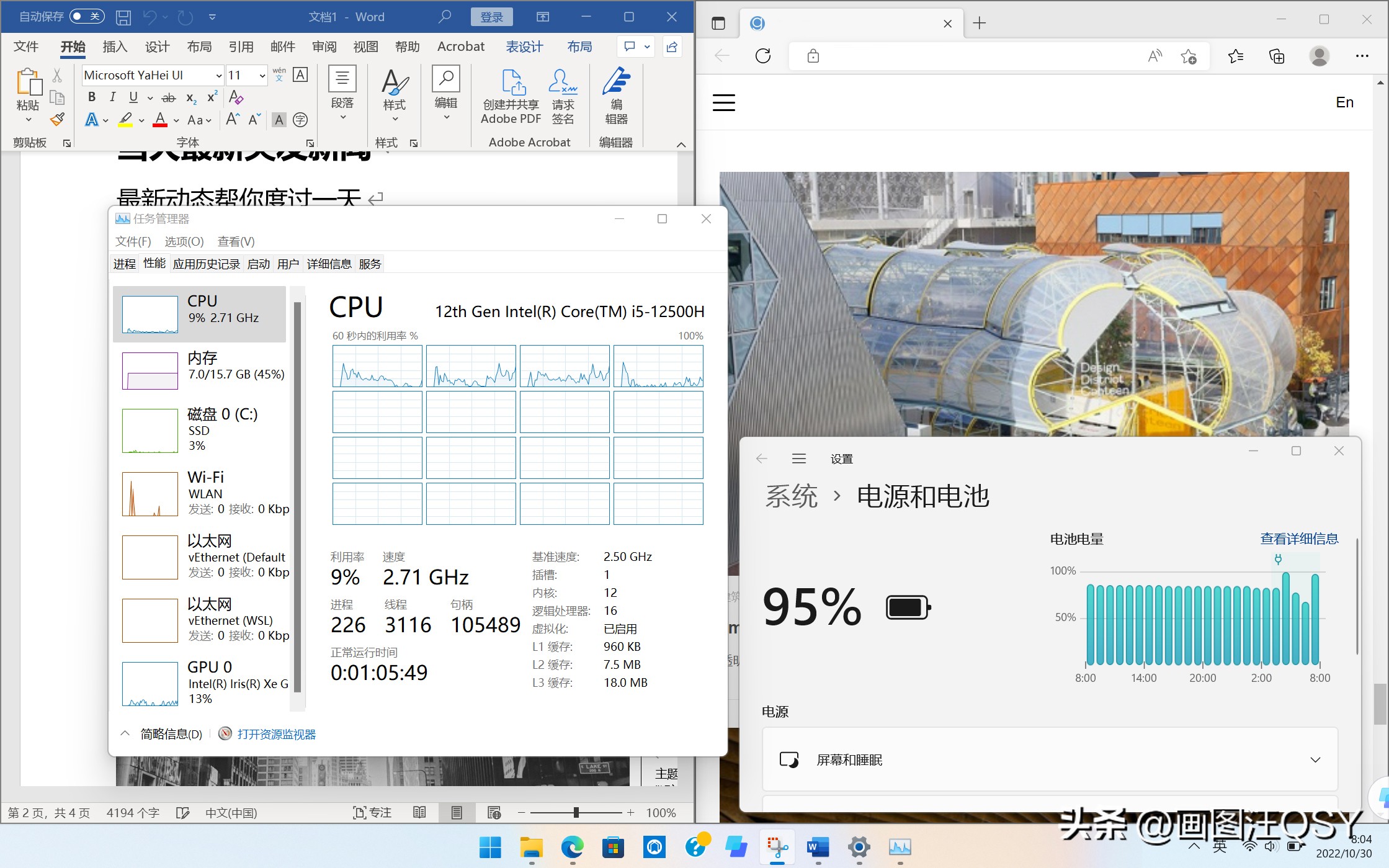Image resolution: width=1389 pixels, height=868 pixels.
Task: Toggle Italic formatting in Word
Action: (x=112, y=97)
